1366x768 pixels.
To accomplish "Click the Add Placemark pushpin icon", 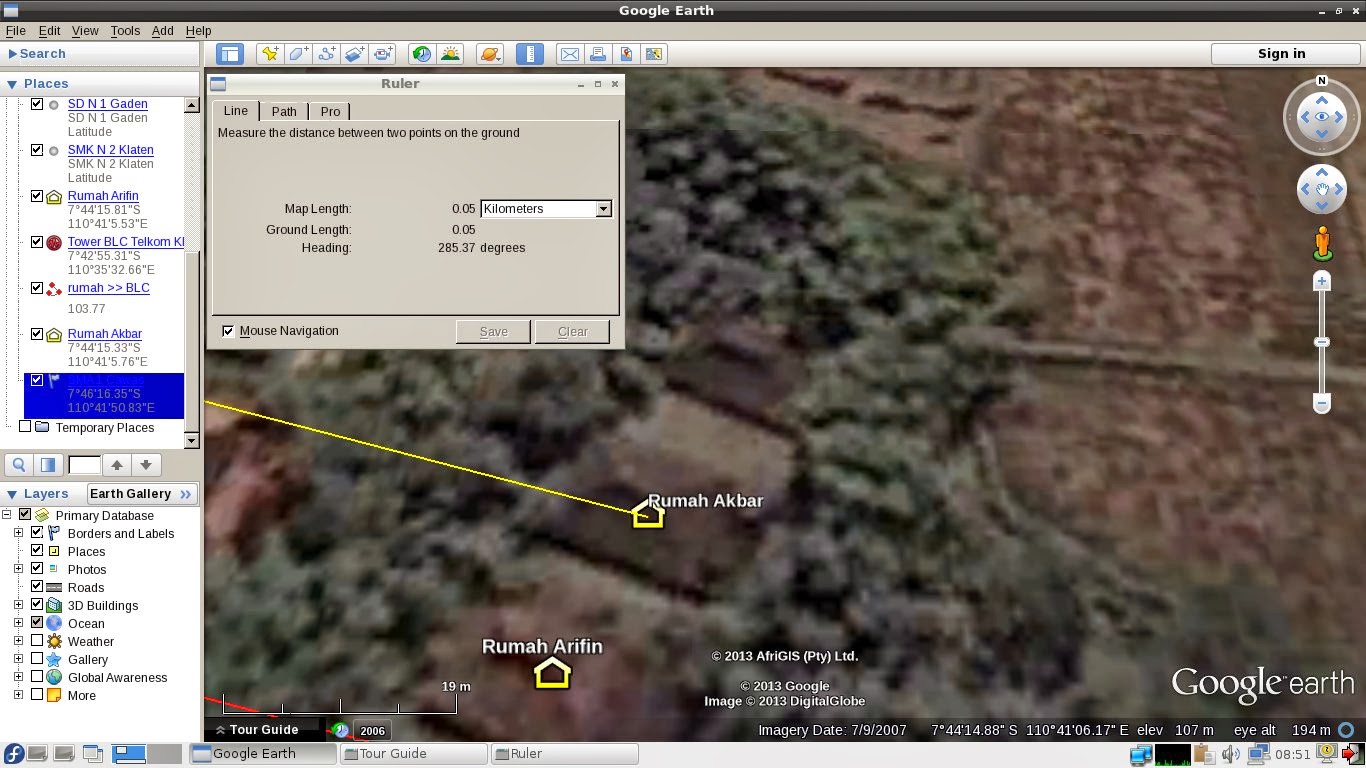I will coord(269,54).
